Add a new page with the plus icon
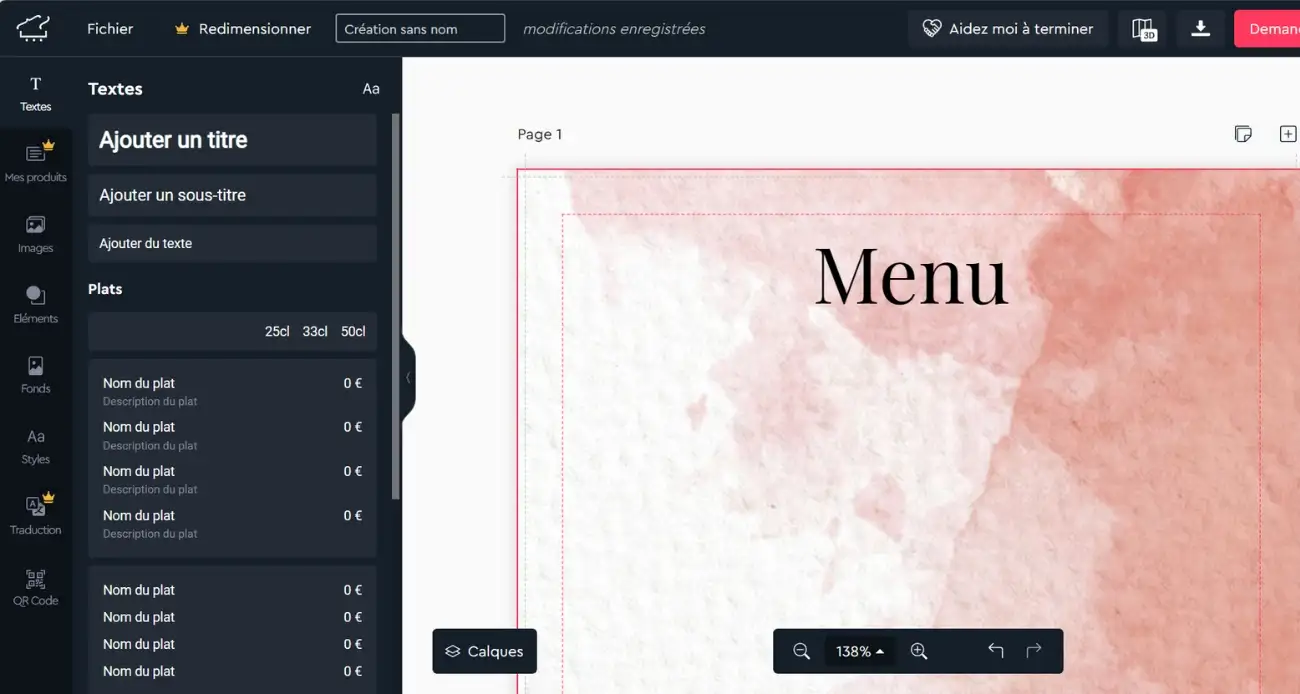Viewport: 1300px width, 694px height. pos(1289,133)
